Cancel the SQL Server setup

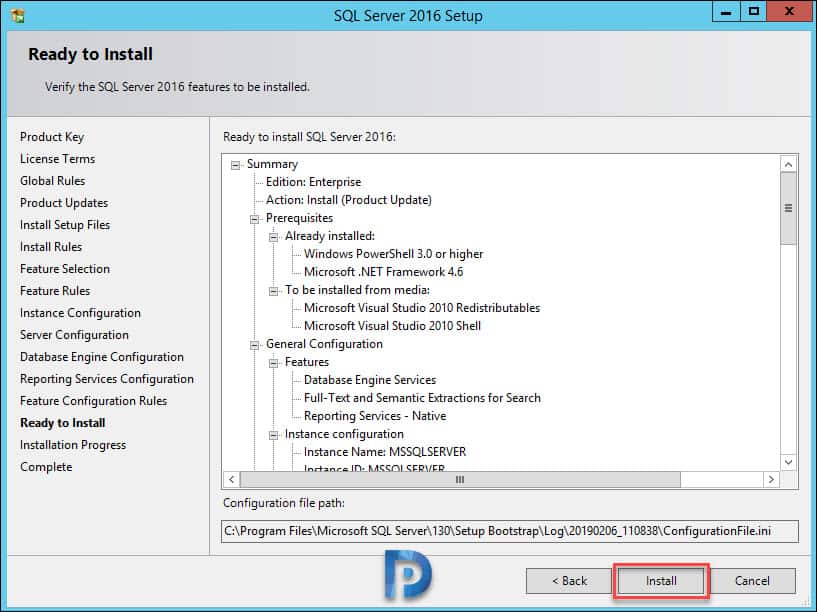(x=752, y=581)
